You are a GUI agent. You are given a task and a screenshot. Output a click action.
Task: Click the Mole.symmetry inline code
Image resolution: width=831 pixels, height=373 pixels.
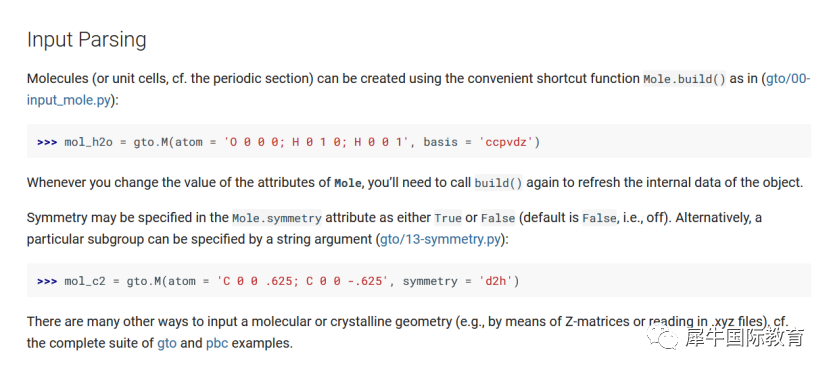point(277,218)
